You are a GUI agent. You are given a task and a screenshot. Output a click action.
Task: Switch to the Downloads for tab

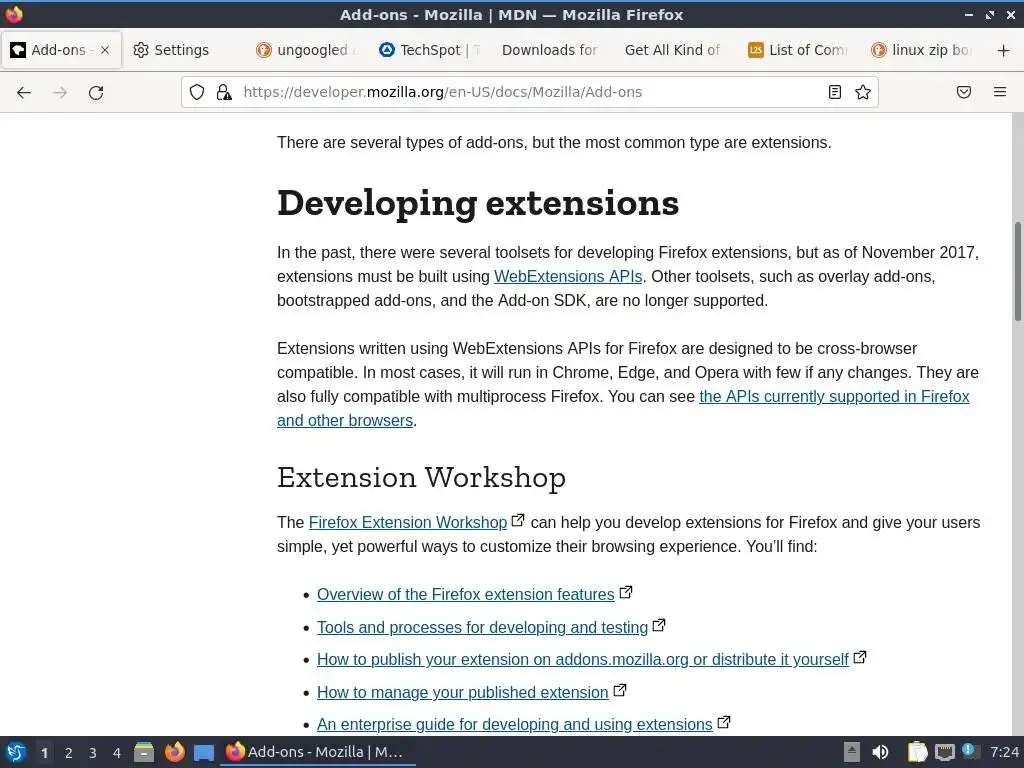[x=550, y=50]
